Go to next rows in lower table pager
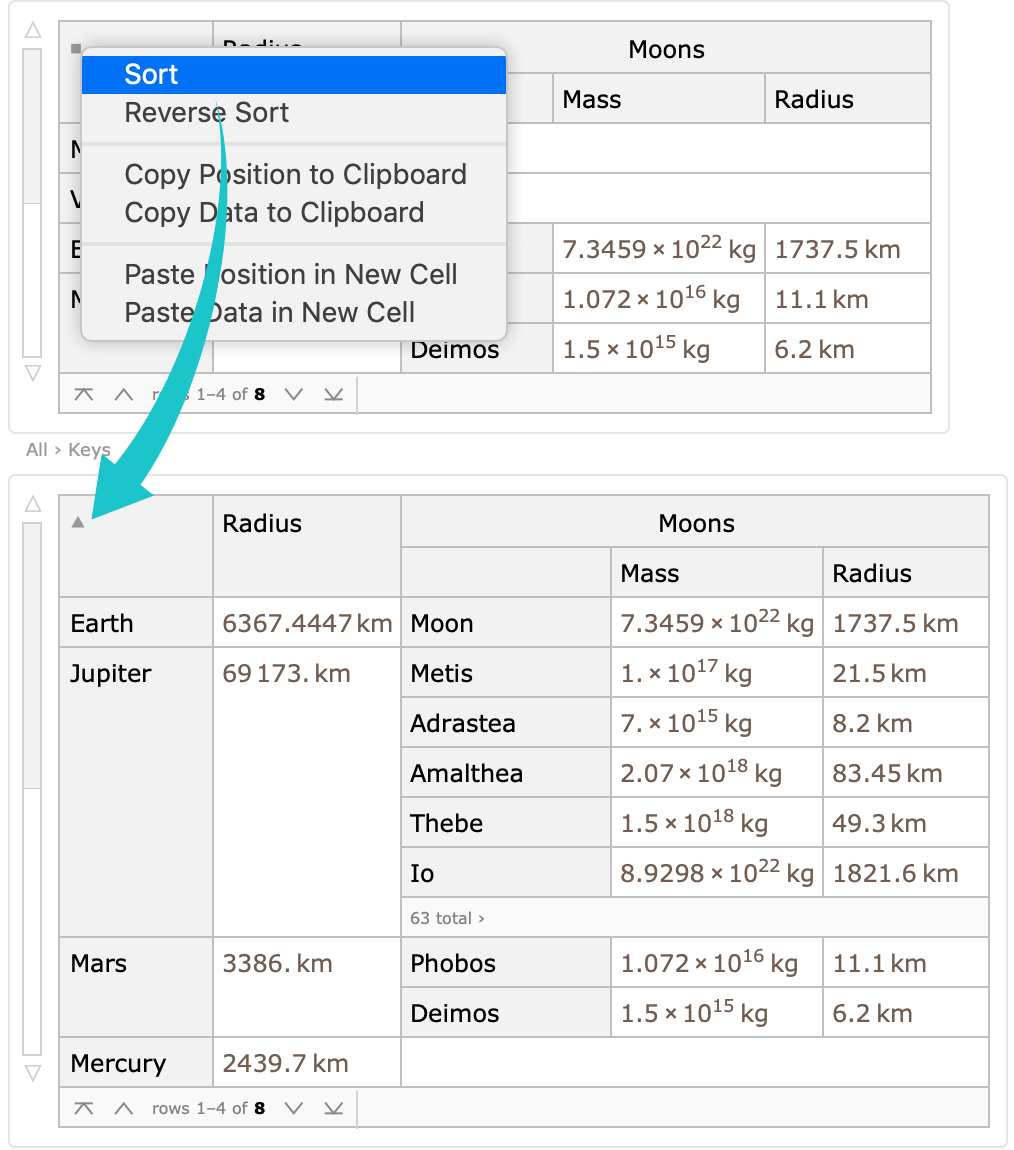Screen dimensions: 1014x1150 [294, 1108]
